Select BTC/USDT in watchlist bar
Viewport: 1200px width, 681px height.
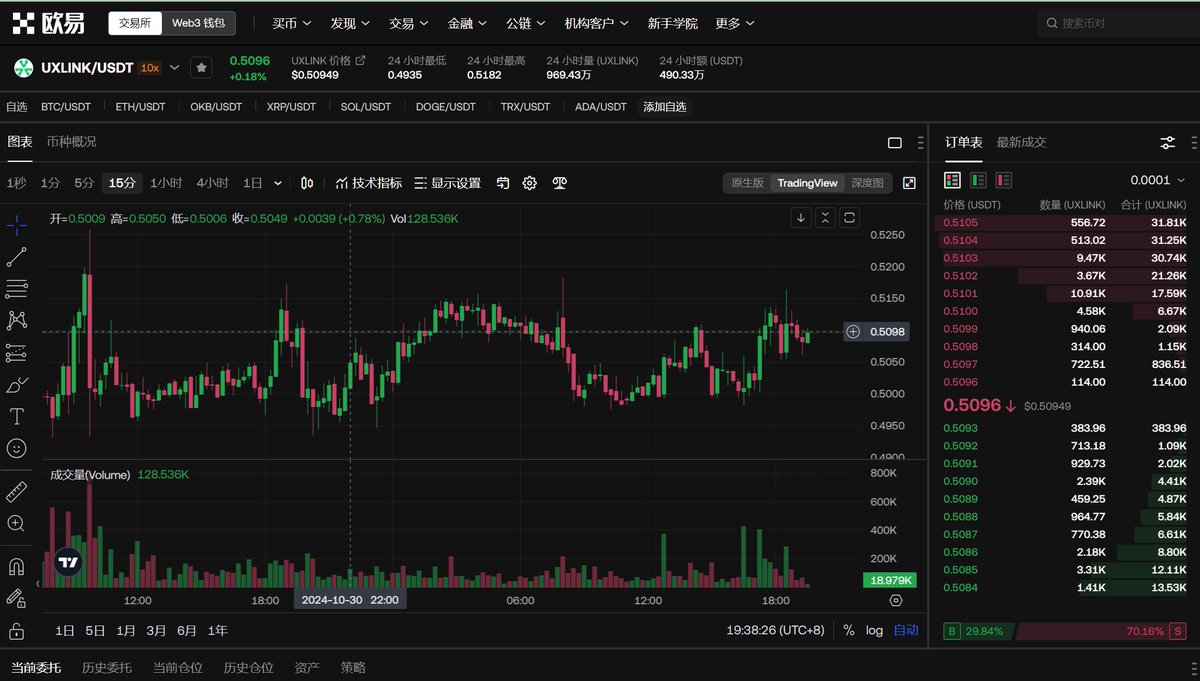[x=66, y=107]
